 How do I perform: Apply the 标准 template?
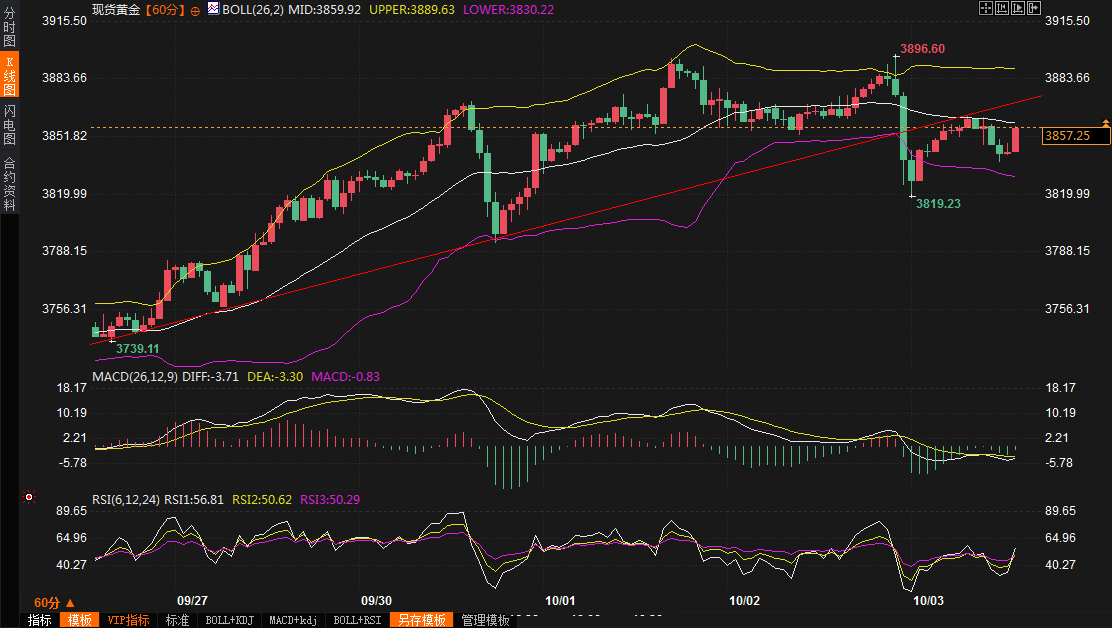177,620
